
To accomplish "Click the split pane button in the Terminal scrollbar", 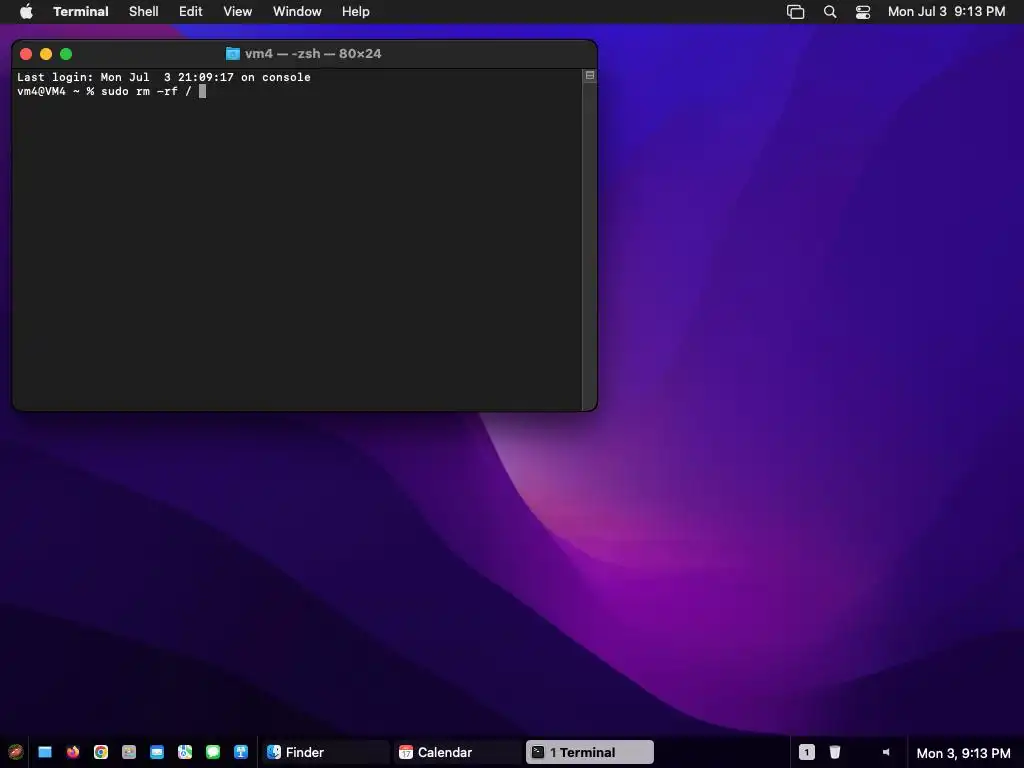I will (x=590, y=76).
